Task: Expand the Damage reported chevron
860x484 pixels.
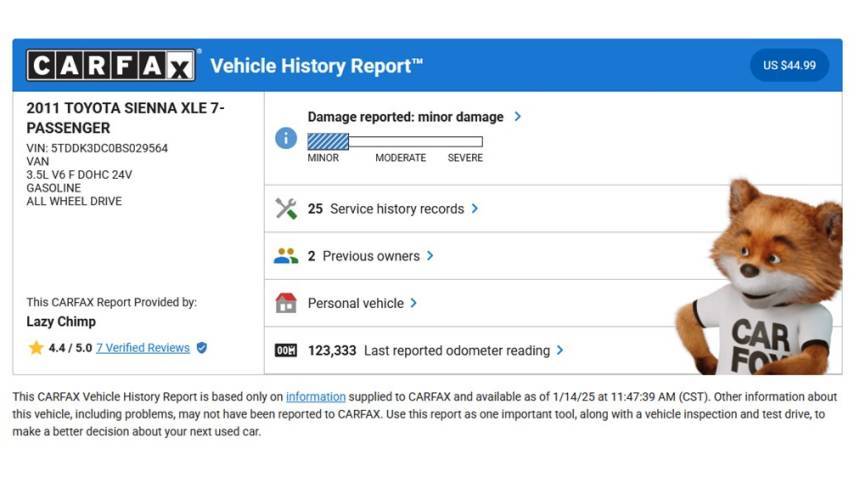Action: 517,116
